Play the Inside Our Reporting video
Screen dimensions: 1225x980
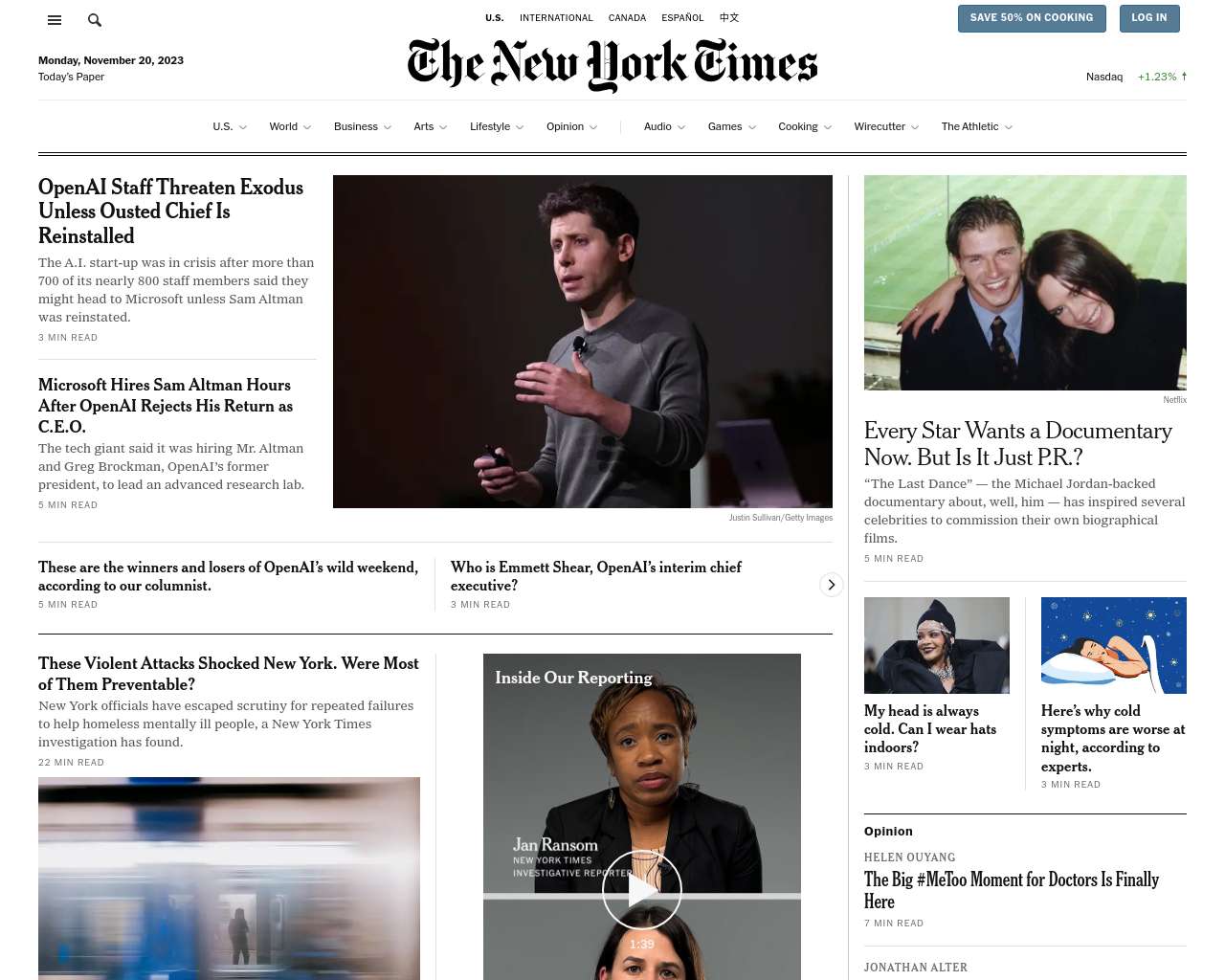click(x=642, y=889)
